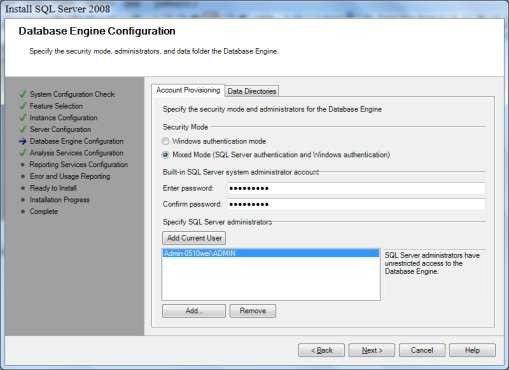The image size is (509, 370).
Task: Click the System Configuration Check step
Action: tap(72, 94)
